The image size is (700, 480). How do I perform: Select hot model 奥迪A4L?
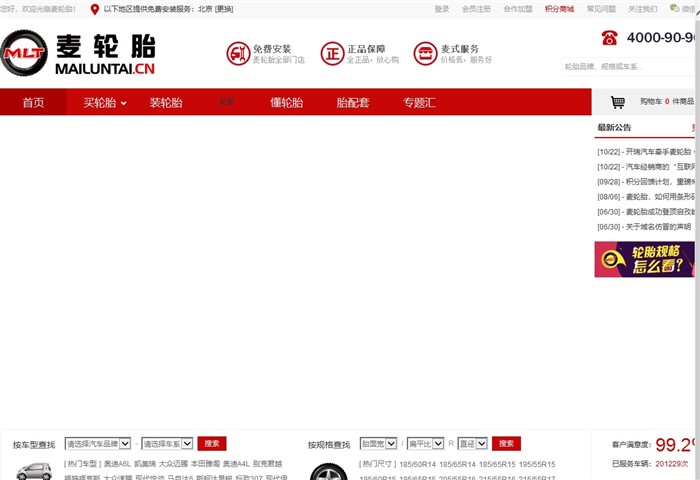click(237, 464)
